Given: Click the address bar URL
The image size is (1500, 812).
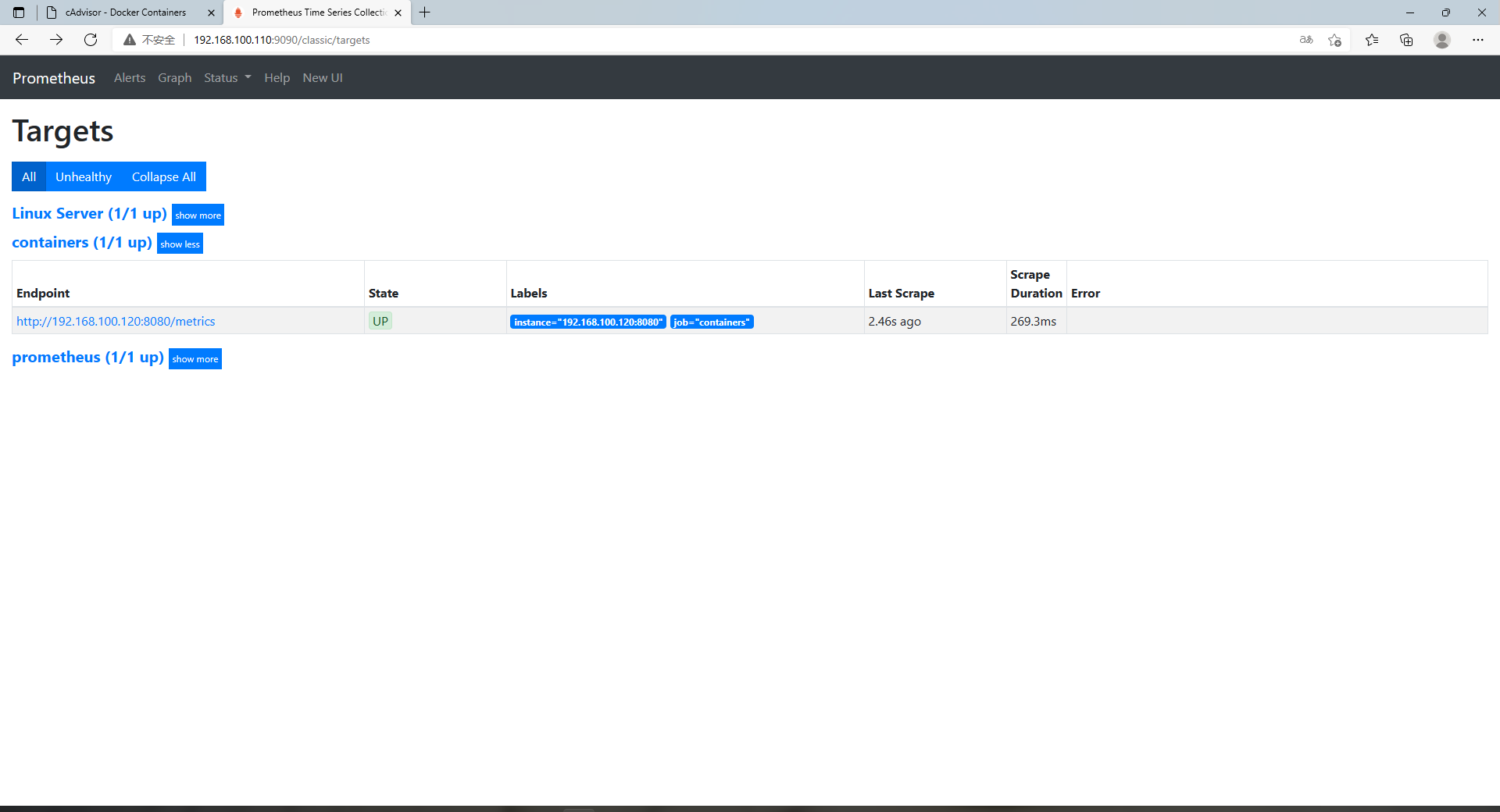Looking at the screenshot, I should click(x=282, y=40).
